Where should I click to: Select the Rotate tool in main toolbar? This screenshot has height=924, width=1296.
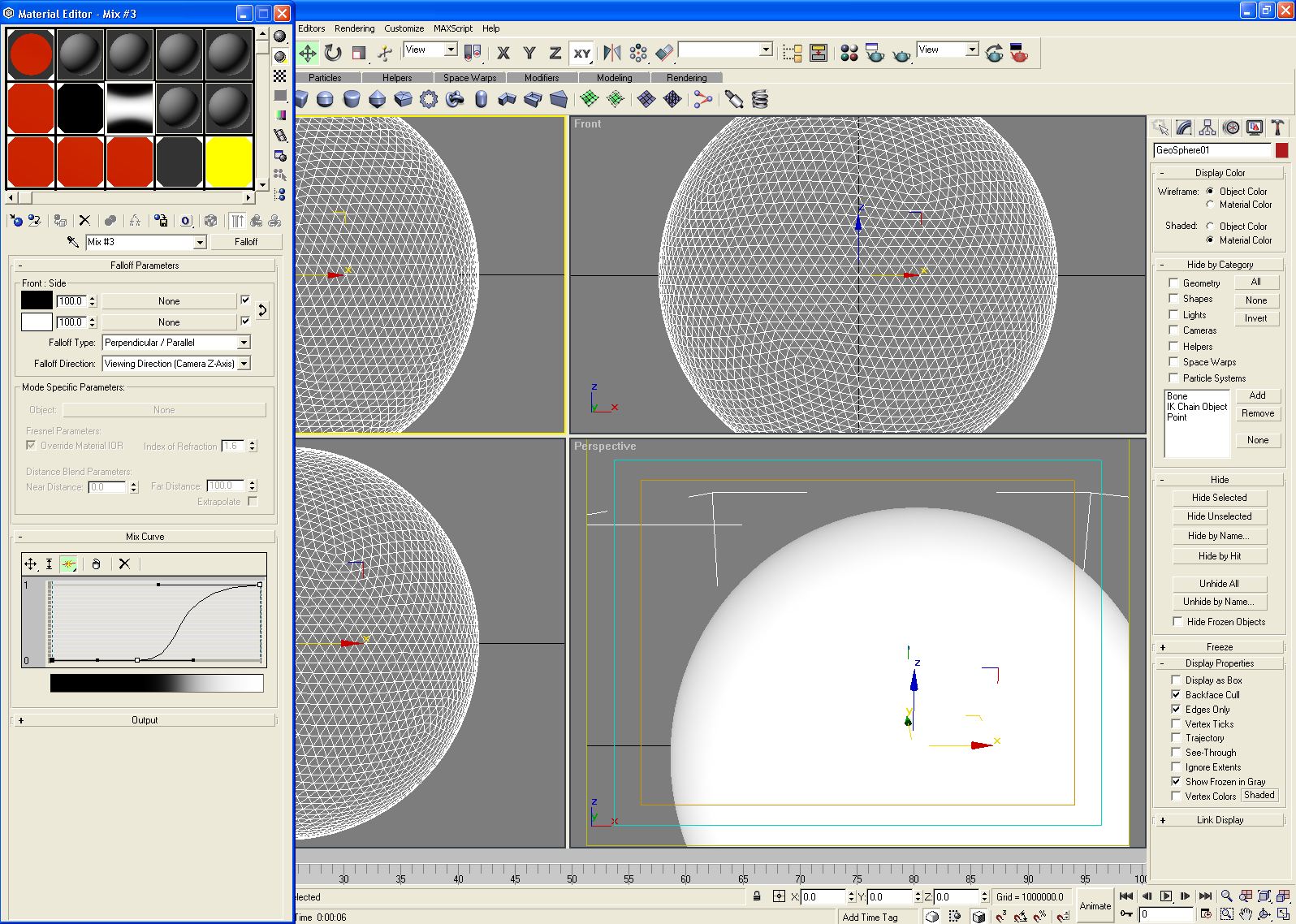pyautogui.click(x=333, y=54)
